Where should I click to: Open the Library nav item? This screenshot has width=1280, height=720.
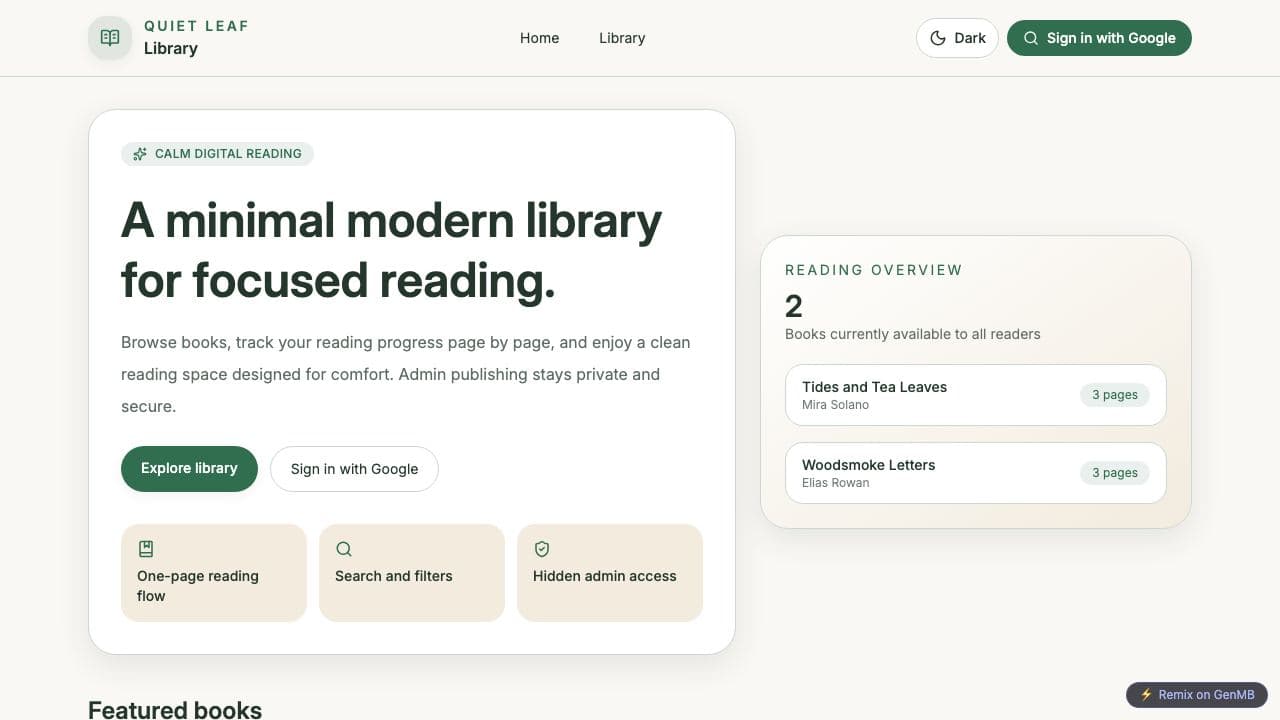[x=622, y=38]
